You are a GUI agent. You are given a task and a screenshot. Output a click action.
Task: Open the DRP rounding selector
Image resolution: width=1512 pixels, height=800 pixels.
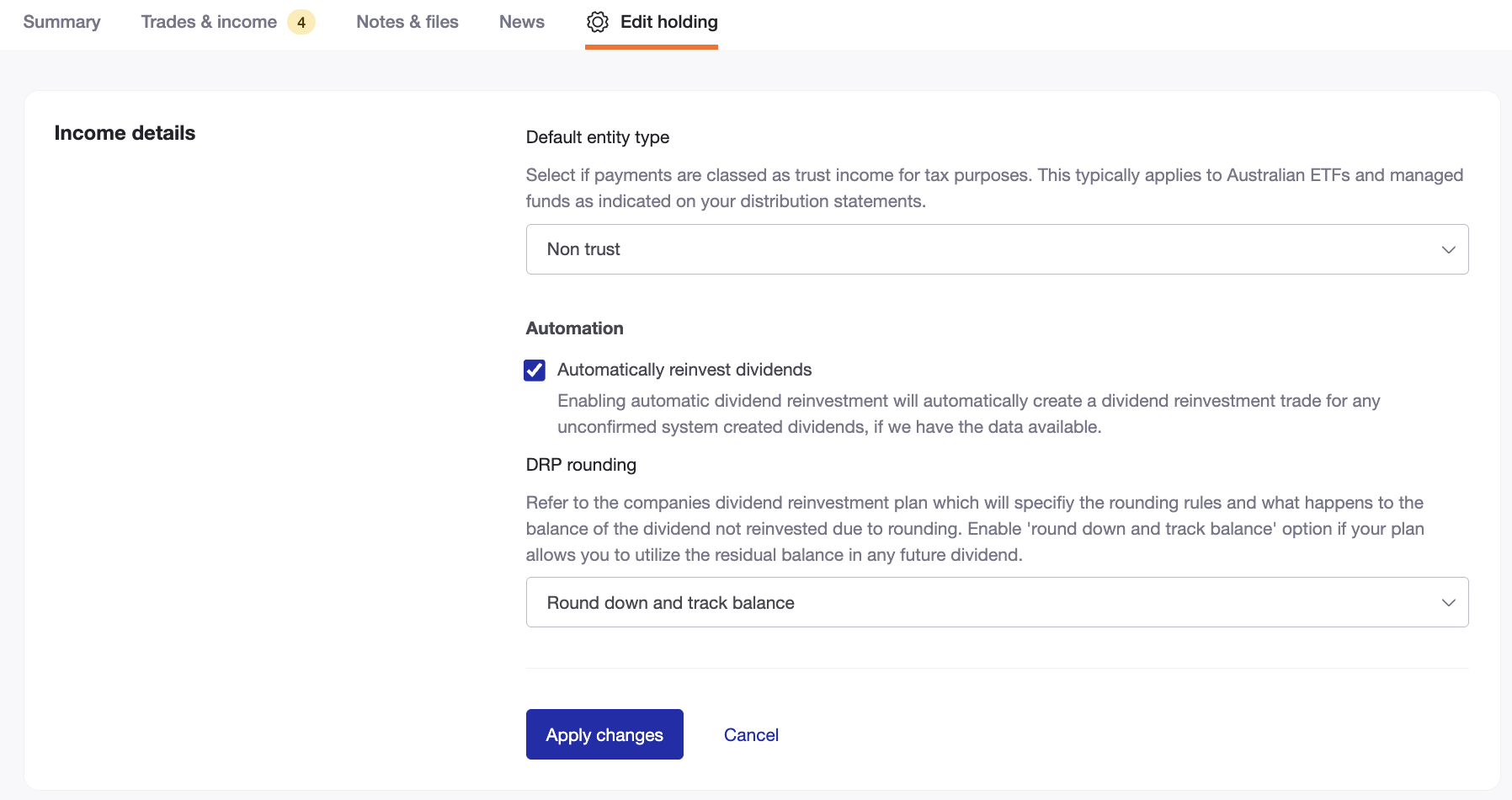(x=997, y=602)
